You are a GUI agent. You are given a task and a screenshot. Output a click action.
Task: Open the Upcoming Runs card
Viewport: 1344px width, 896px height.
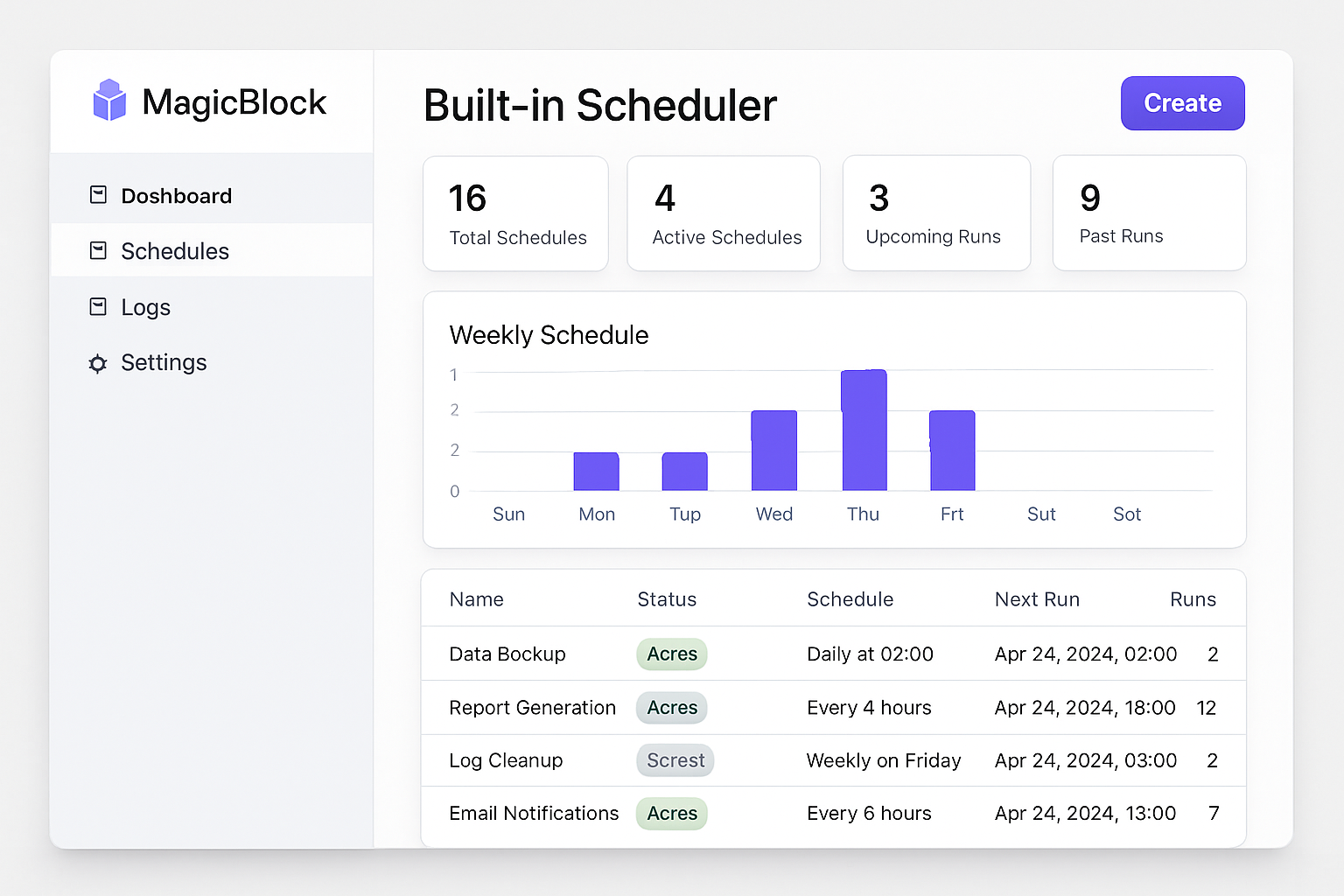tap(936, 213)
